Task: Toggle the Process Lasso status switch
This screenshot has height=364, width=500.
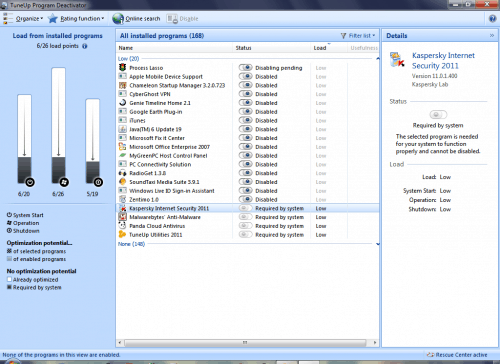Action: click(246, 68)
